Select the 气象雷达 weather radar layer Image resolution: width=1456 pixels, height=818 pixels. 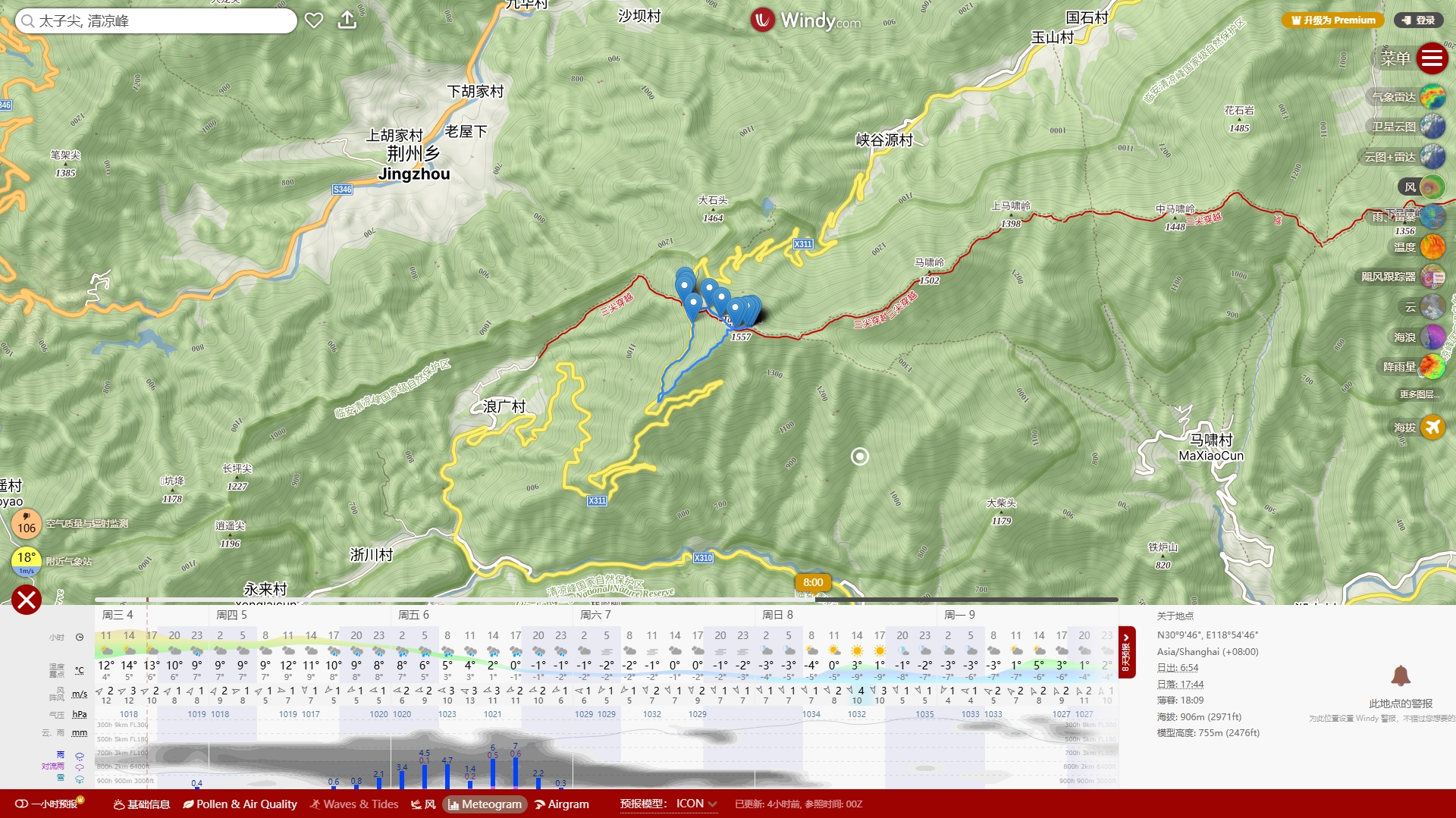click(1432, 97)
